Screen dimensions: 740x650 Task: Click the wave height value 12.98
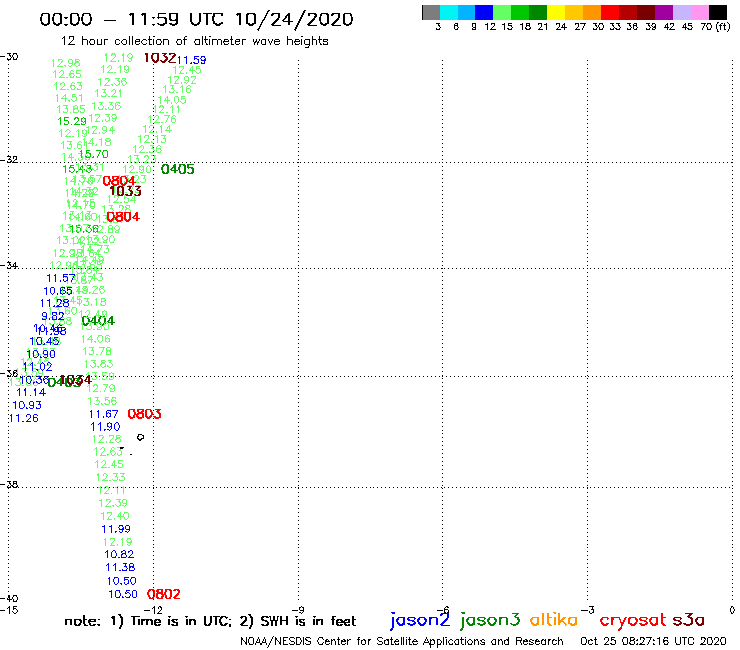66,63
